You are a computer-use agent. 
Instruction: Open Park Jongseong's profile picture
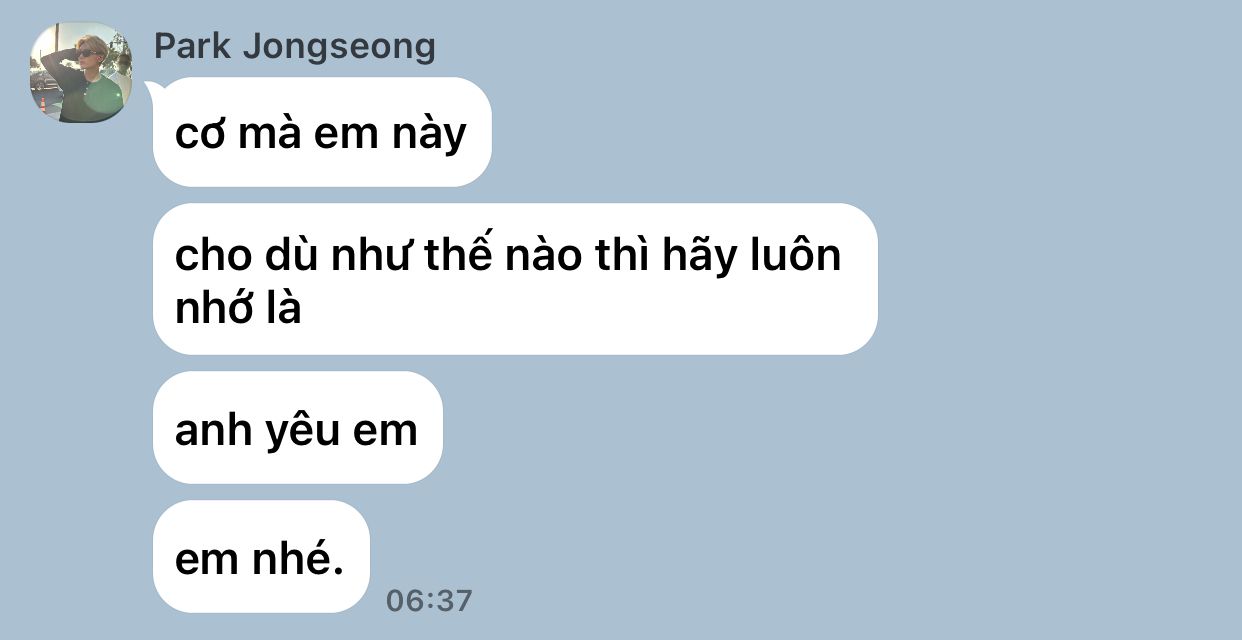(82, 73)
